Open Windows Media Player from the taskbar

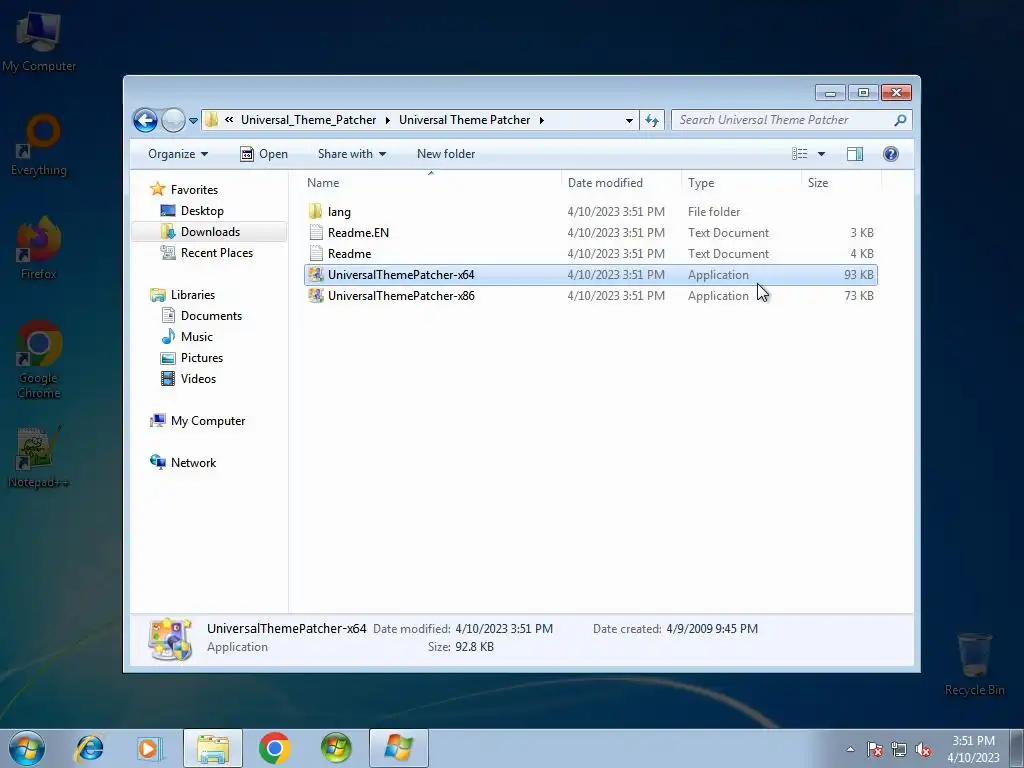click(150, 748)
